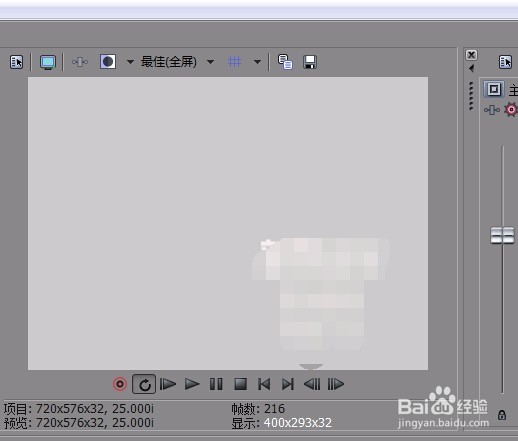Click the Play button

pos(192,384)
